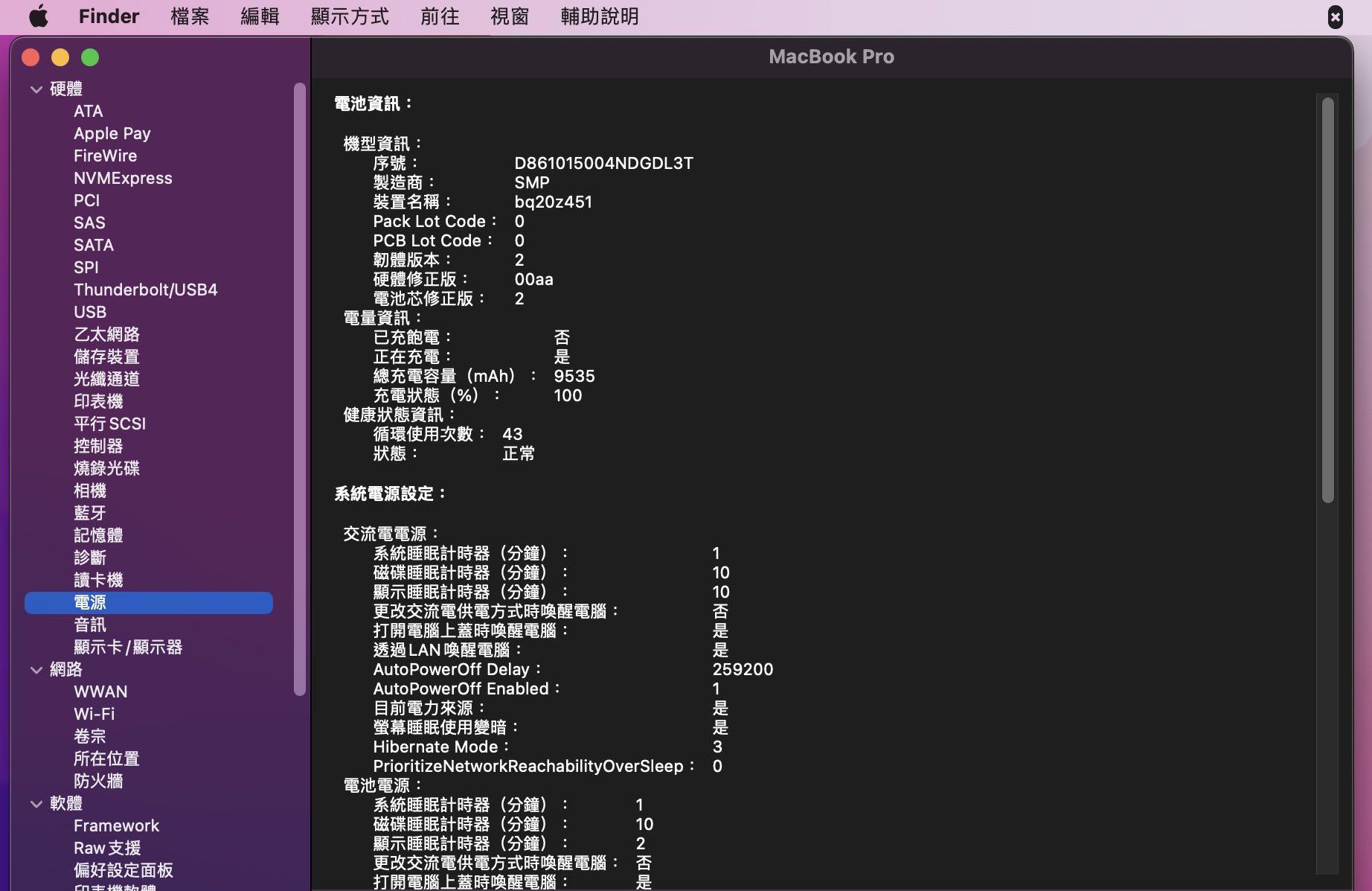Viewport: 1372px width, 891px height.
Task: Select 所在位置 in the sidebar
Action: (106, 759)
